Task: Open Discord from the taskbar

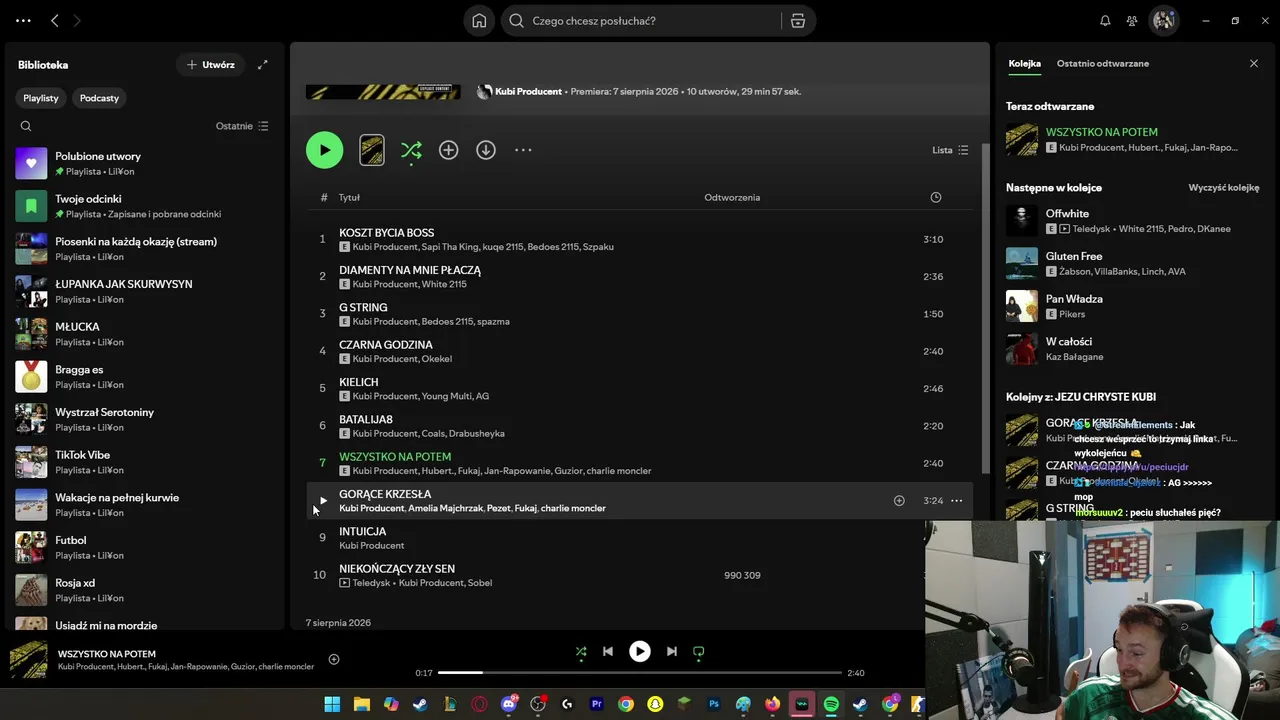Action: (x=509, y=704)
